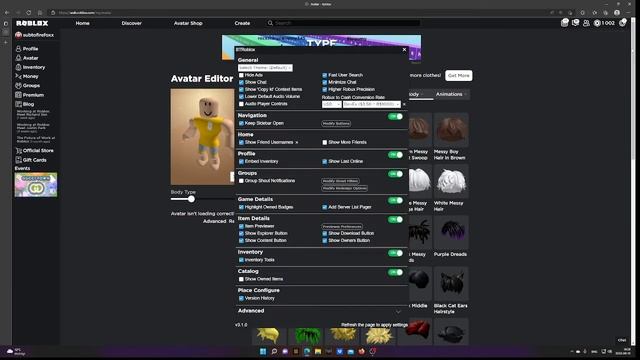Close the BTRoblox settings panel
The height and width of the screenshot is (360, 640).
pos(404,50)
